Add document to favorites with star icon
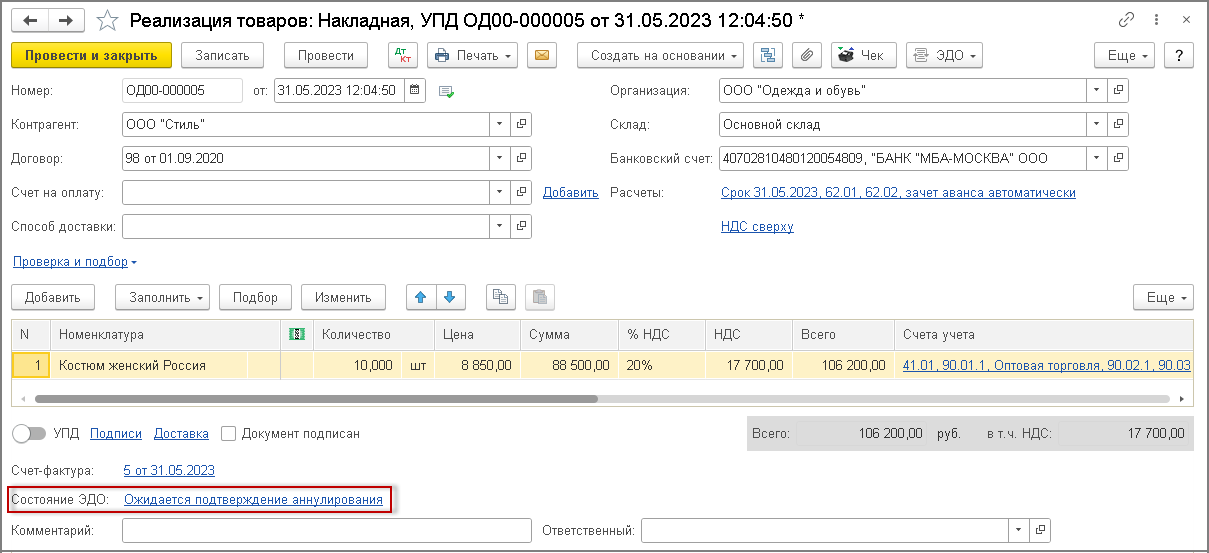Image resolution: width=1209 pixels, height=553 pixels. coord(108,20)
